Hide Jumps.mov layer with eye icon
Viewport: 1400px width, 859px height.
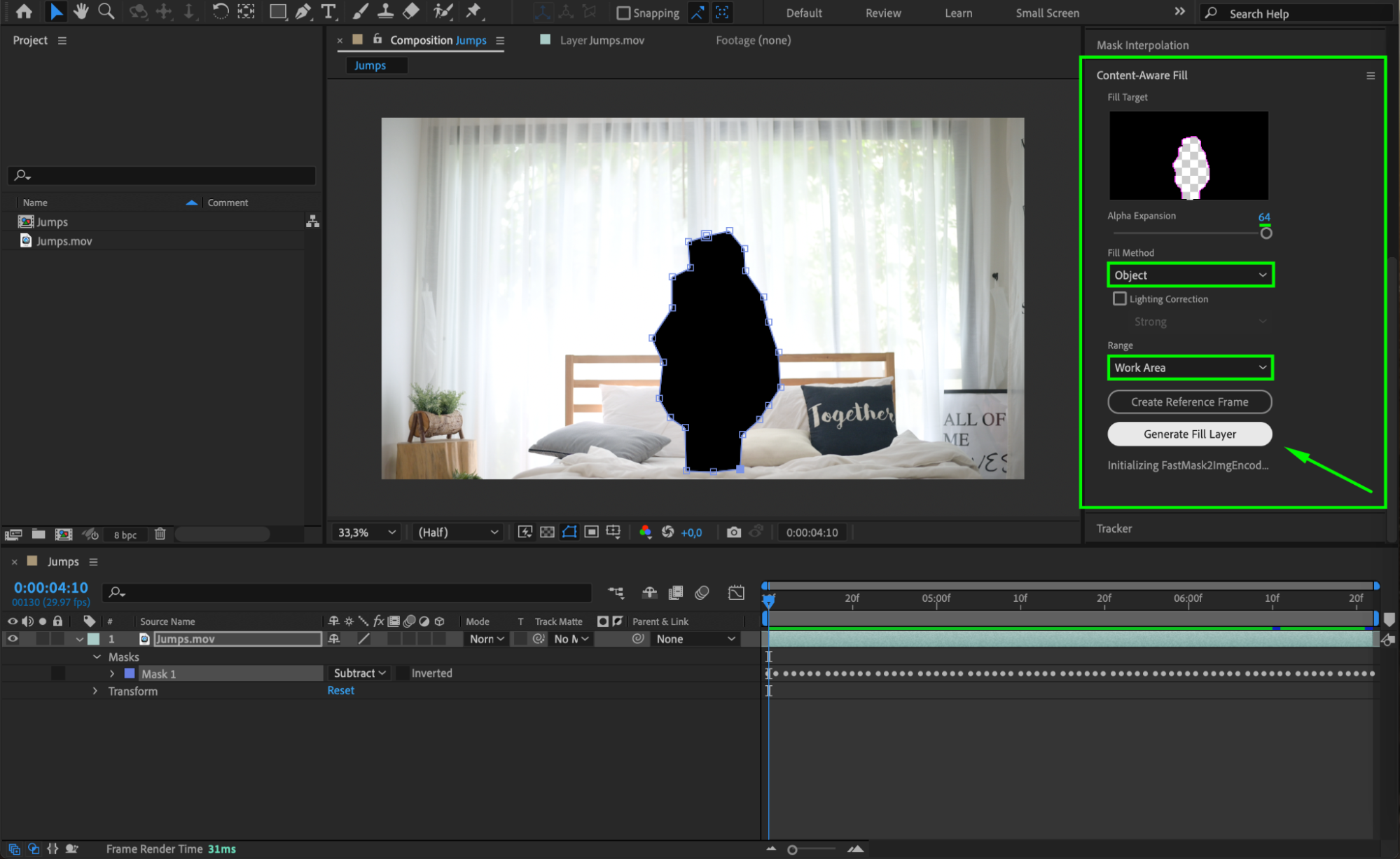12,639
